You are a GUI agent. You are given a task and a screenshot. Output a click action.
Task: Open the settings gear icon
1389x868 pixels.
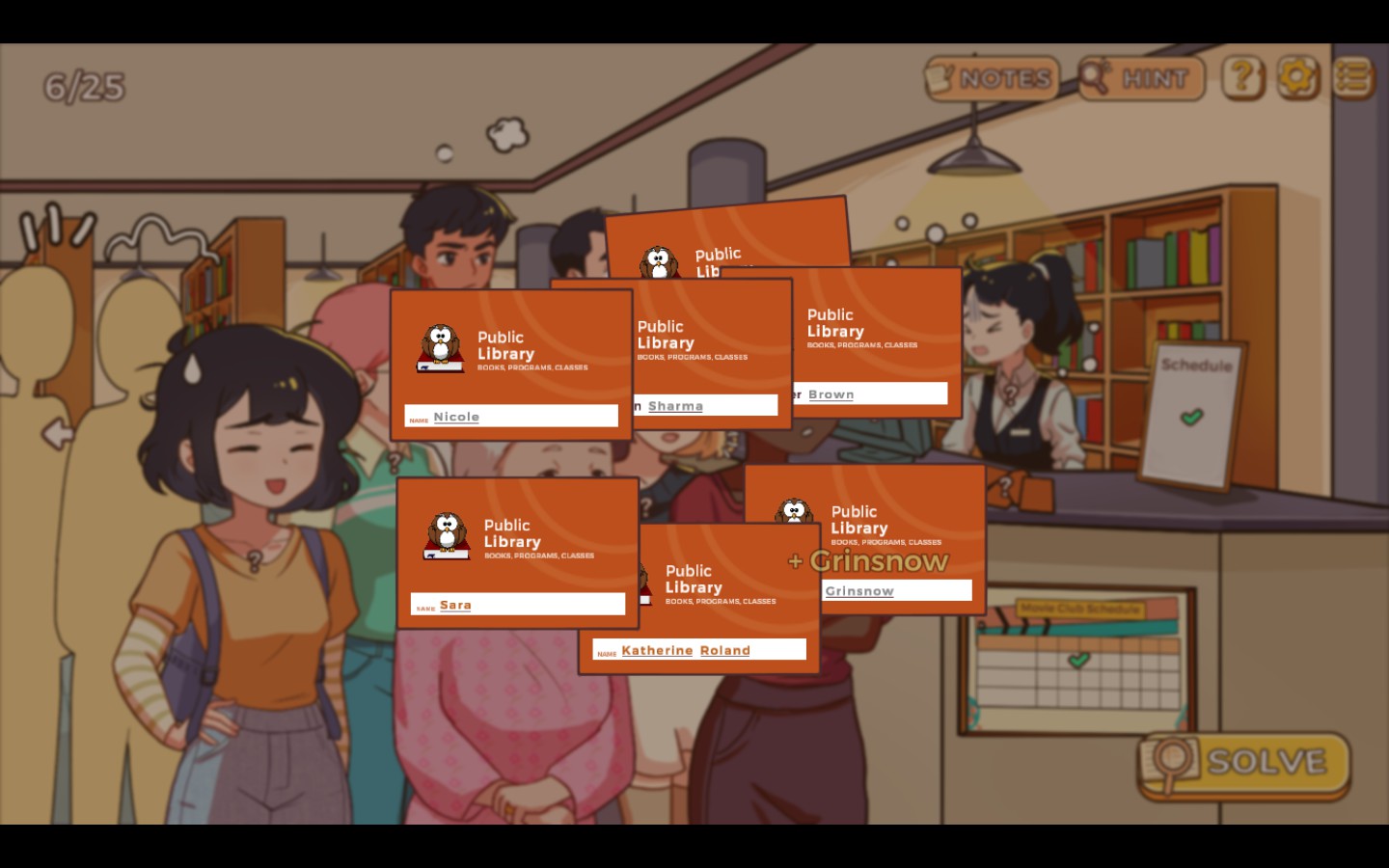click(1297, 77)
